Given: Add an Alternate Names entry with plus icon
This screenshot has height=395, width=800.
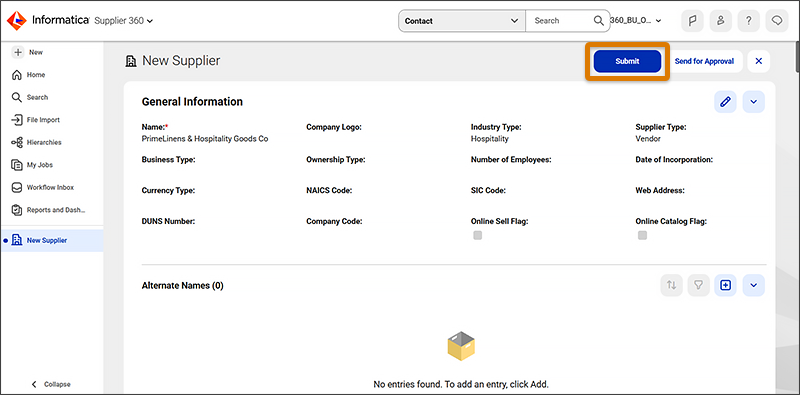Looking at the screenshot, I should coord(726,285).
